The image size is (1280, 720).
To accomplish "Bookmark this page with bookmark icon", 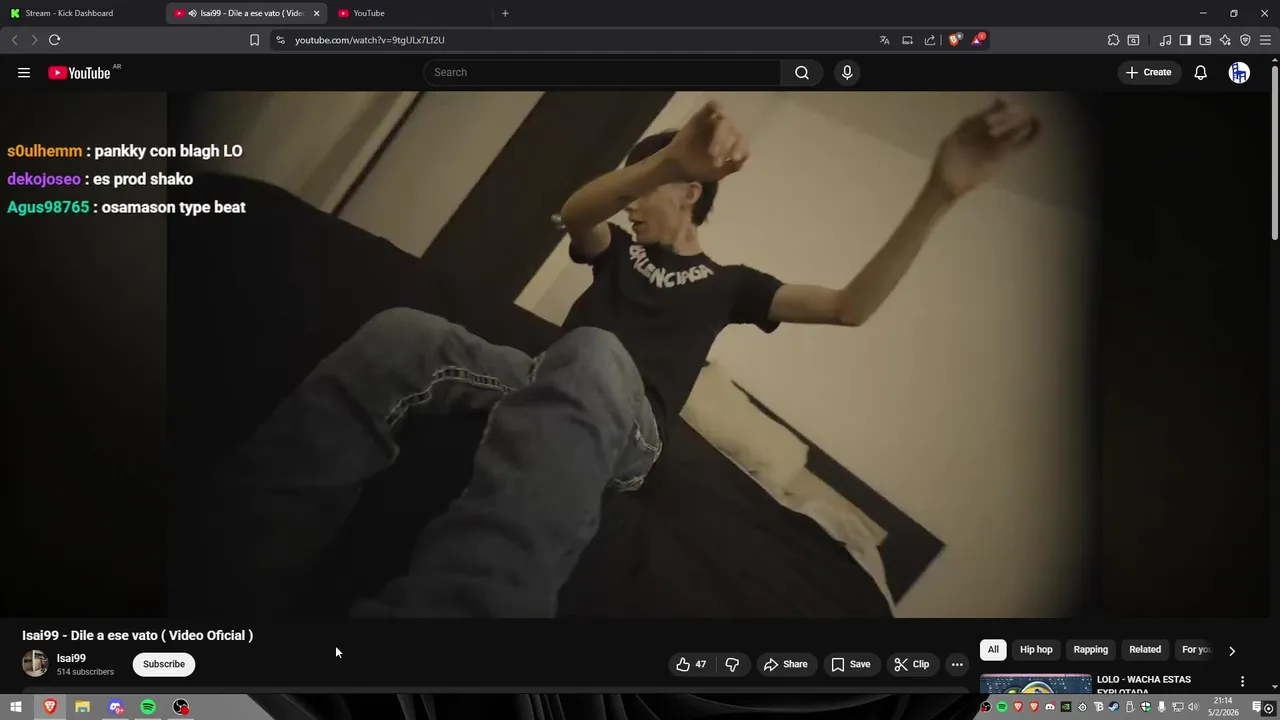I will tap(254, 40).
